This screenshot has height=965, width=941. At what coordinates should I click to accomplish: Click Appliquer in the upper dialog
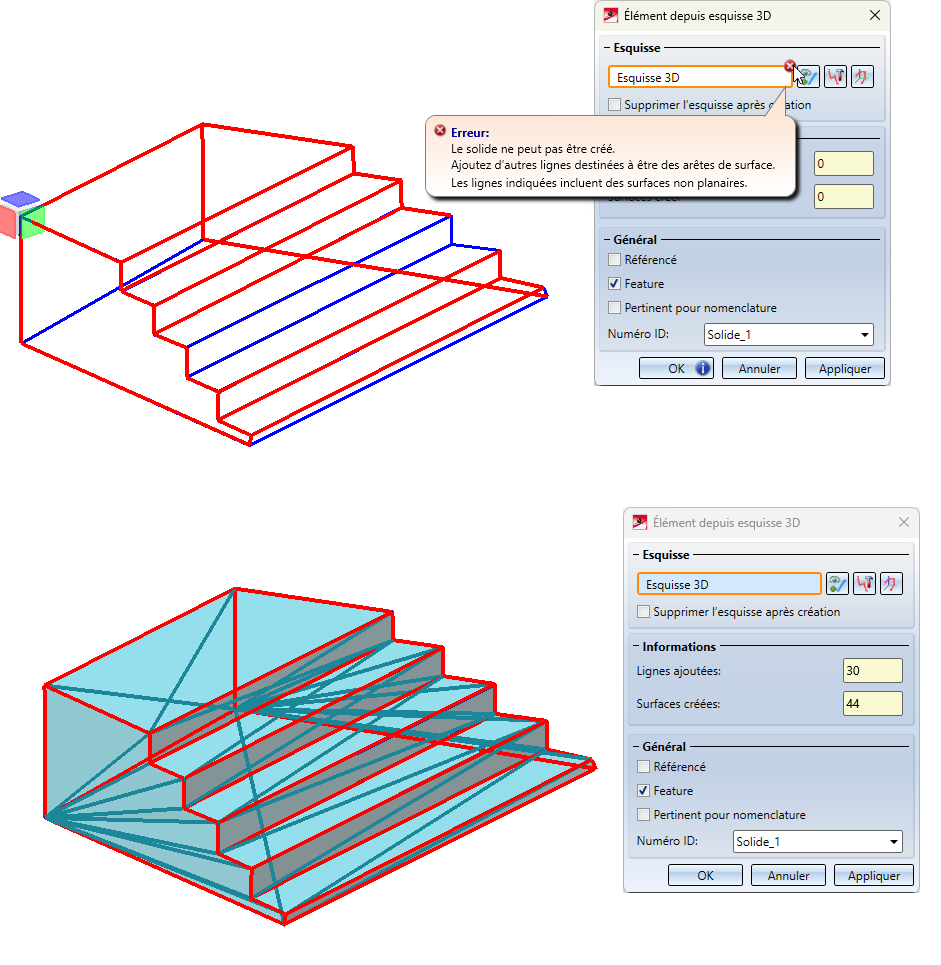click(x=844, y=368)
